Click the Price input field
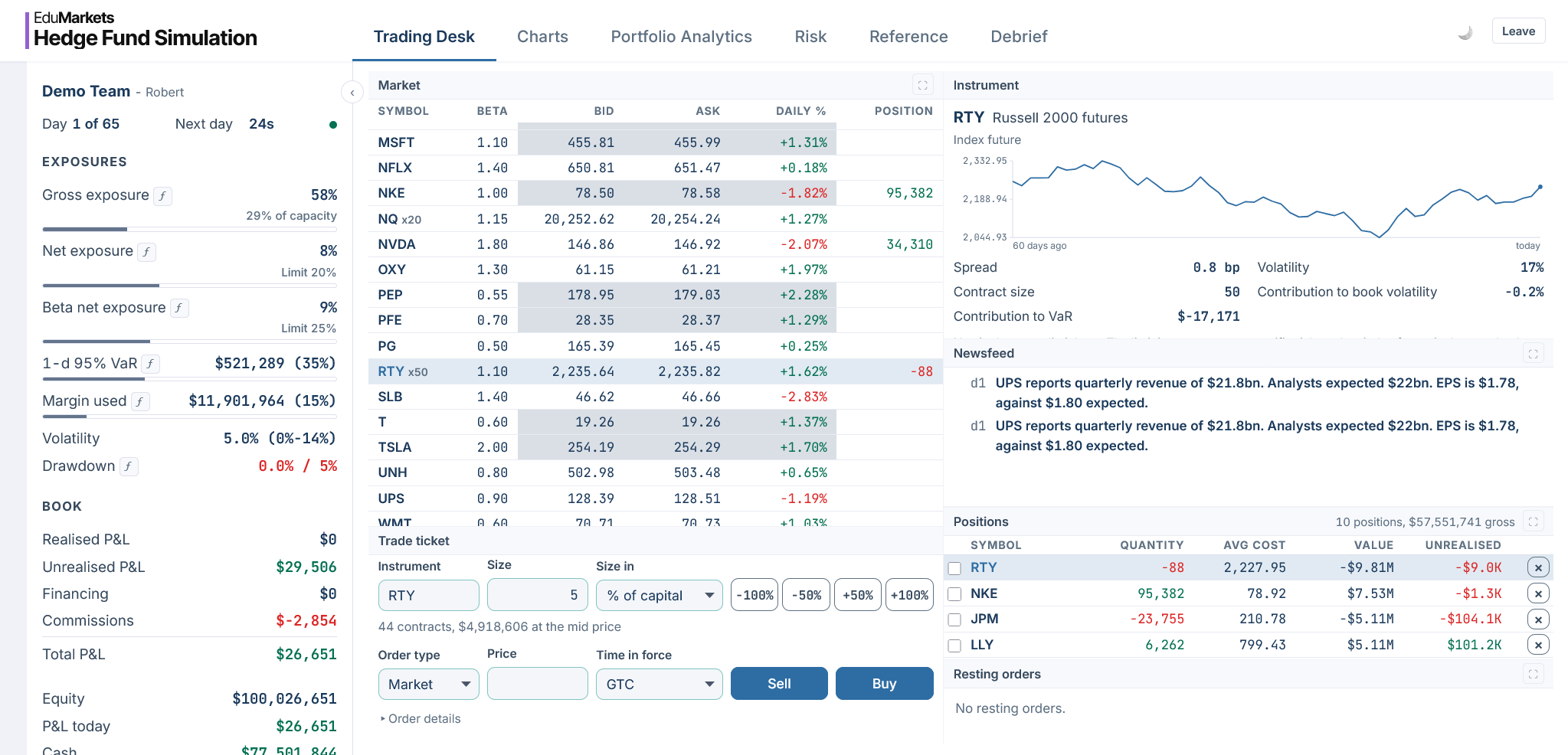Screen dimensions: 1568x755 (x=537, y=684)
